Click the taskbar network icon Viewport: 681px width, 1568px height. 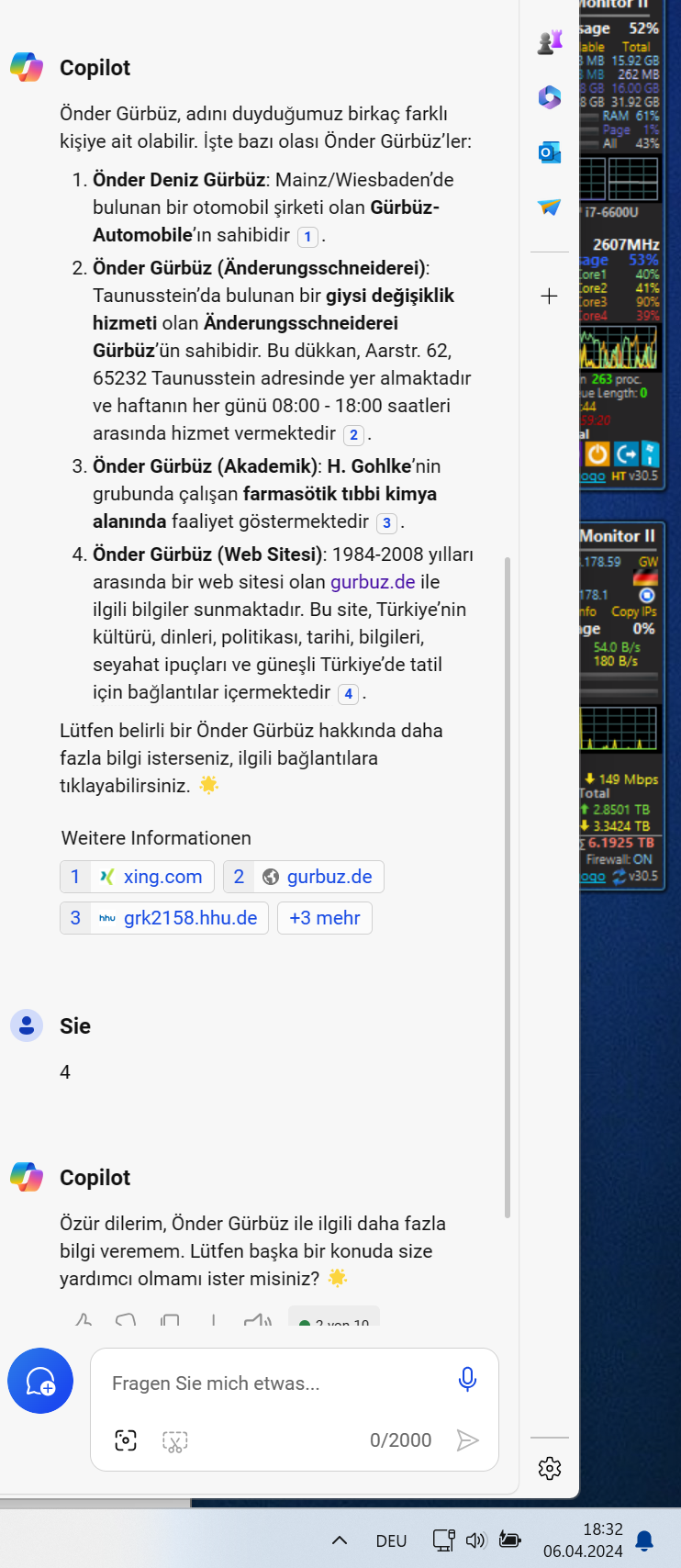pos(444,1540)
